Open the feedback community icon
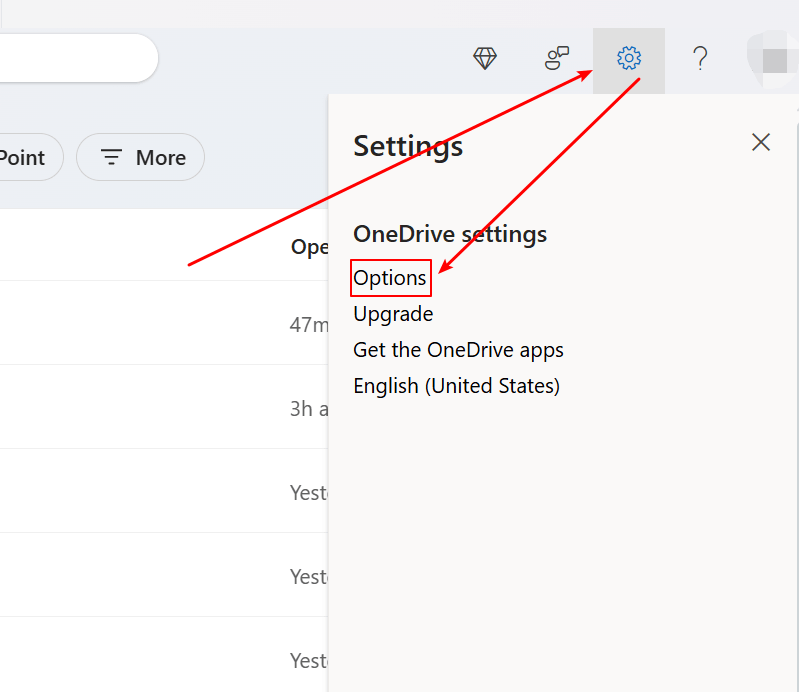The height and width of the screenshot is (692, 799). (556, 58)
